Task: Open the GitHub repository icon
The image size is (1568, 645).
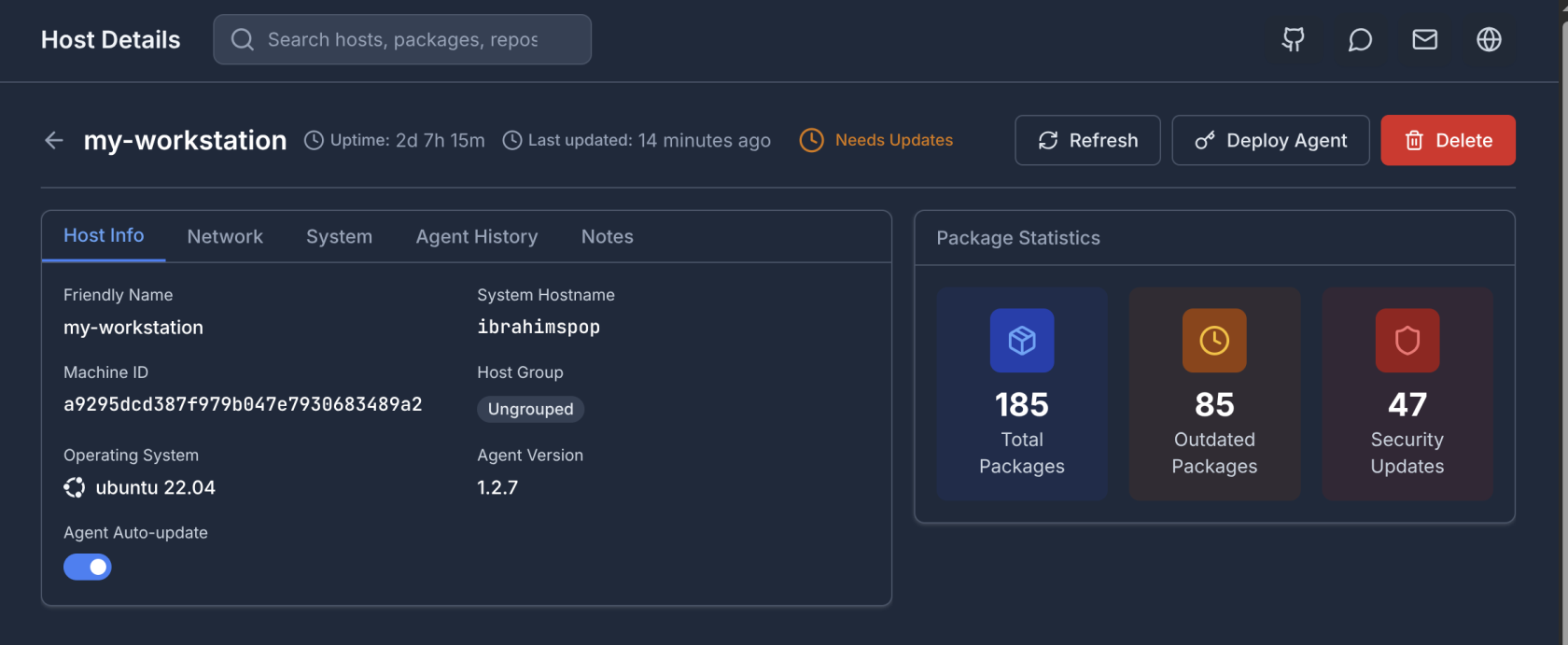Action: click(x=1293, y=39)
